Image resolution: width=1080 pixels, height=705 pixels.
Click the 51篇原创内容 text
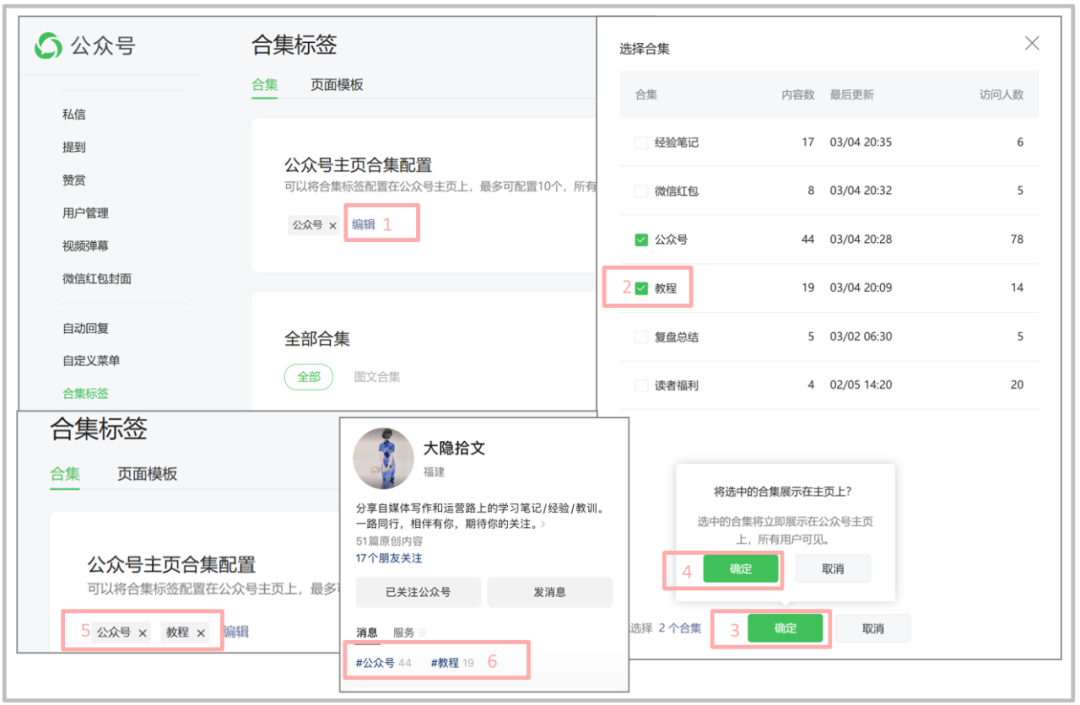[389, 541]
